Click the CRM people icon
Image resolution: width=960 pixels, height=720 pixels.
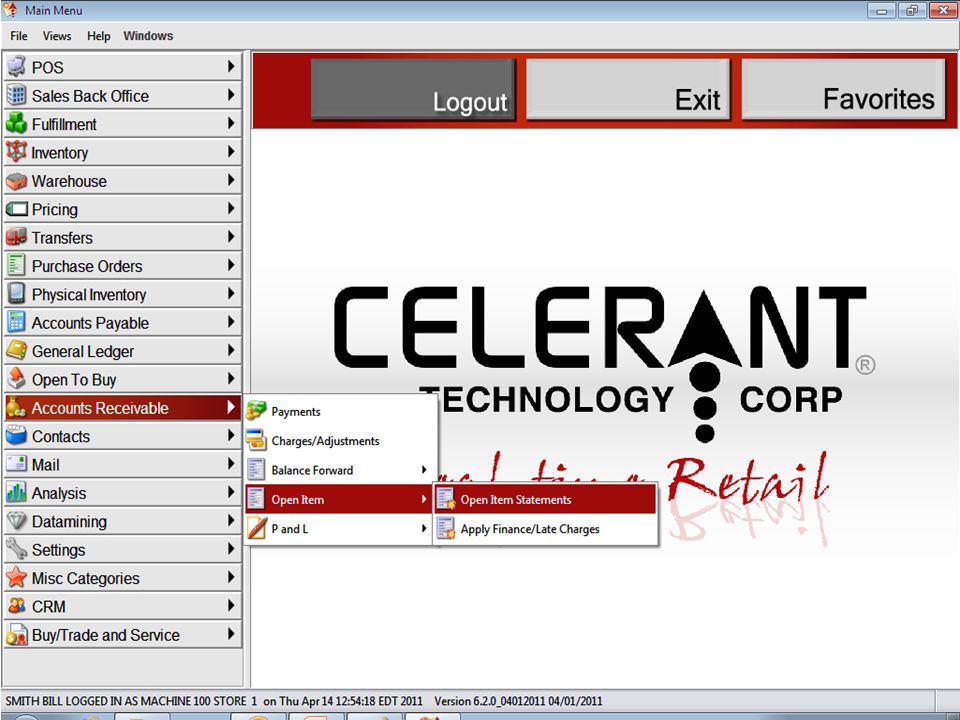pyautogui.click(x=17, y=606)
